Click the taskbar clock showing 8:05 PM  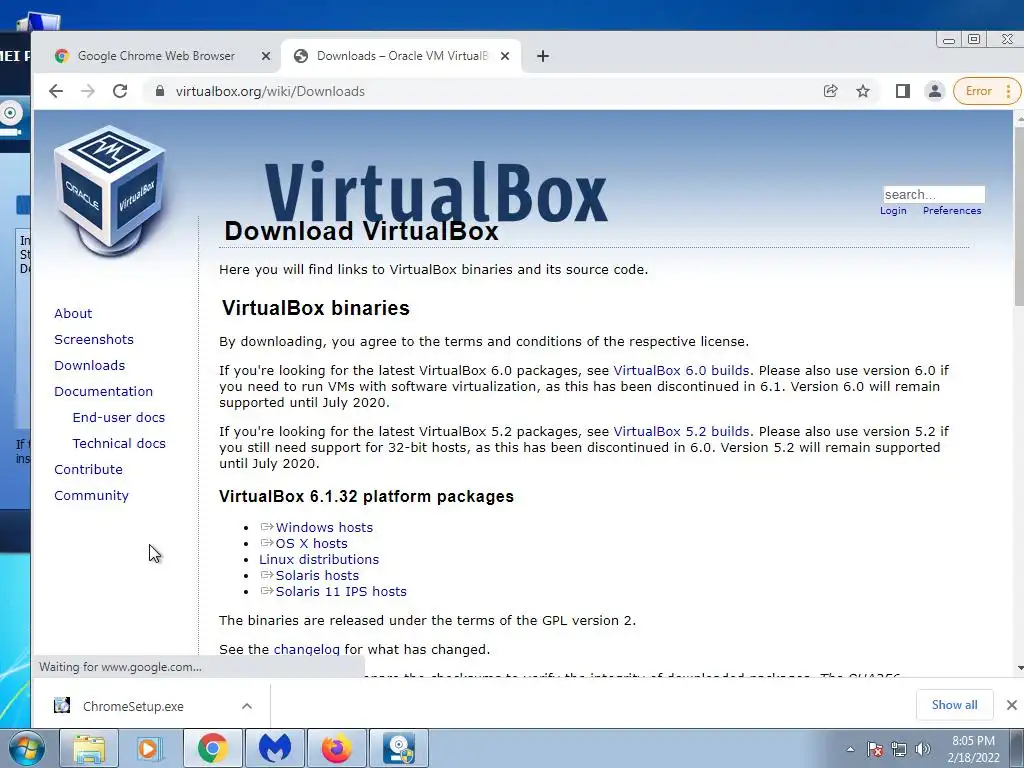tap(973, 749)
